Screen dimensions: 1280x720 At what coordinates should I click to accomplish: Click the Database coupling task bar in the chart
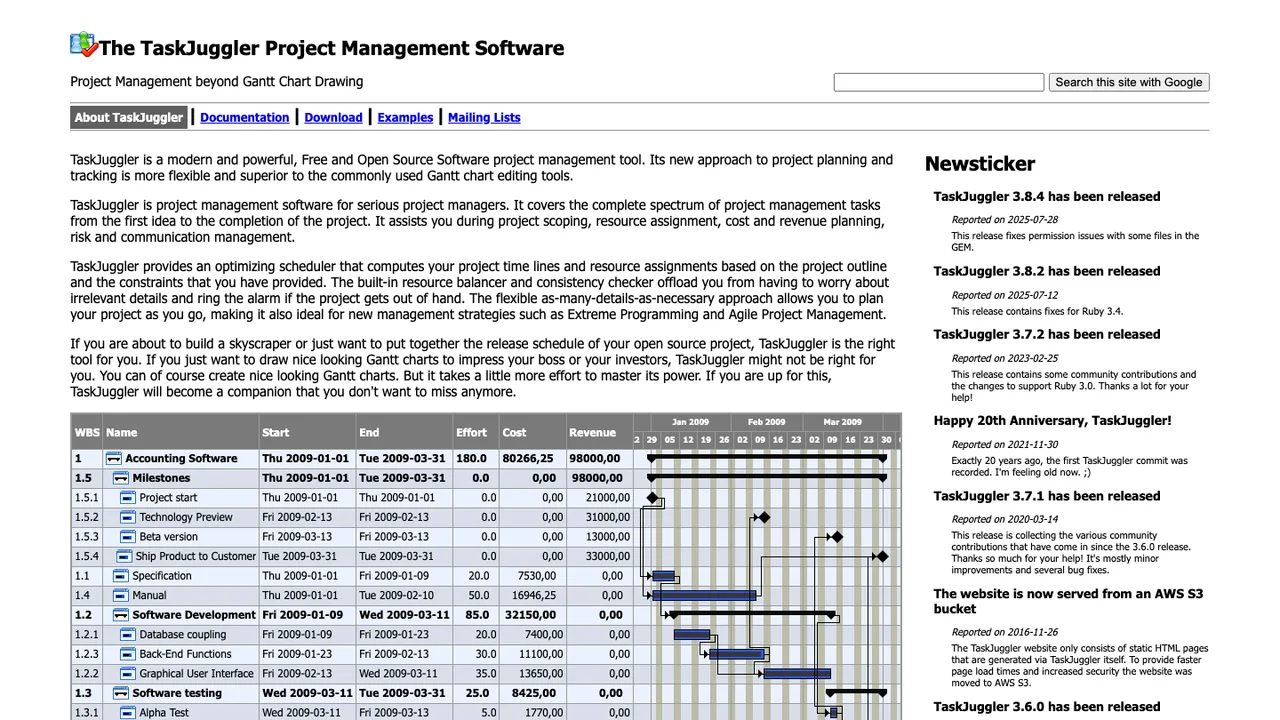(692, 634)
